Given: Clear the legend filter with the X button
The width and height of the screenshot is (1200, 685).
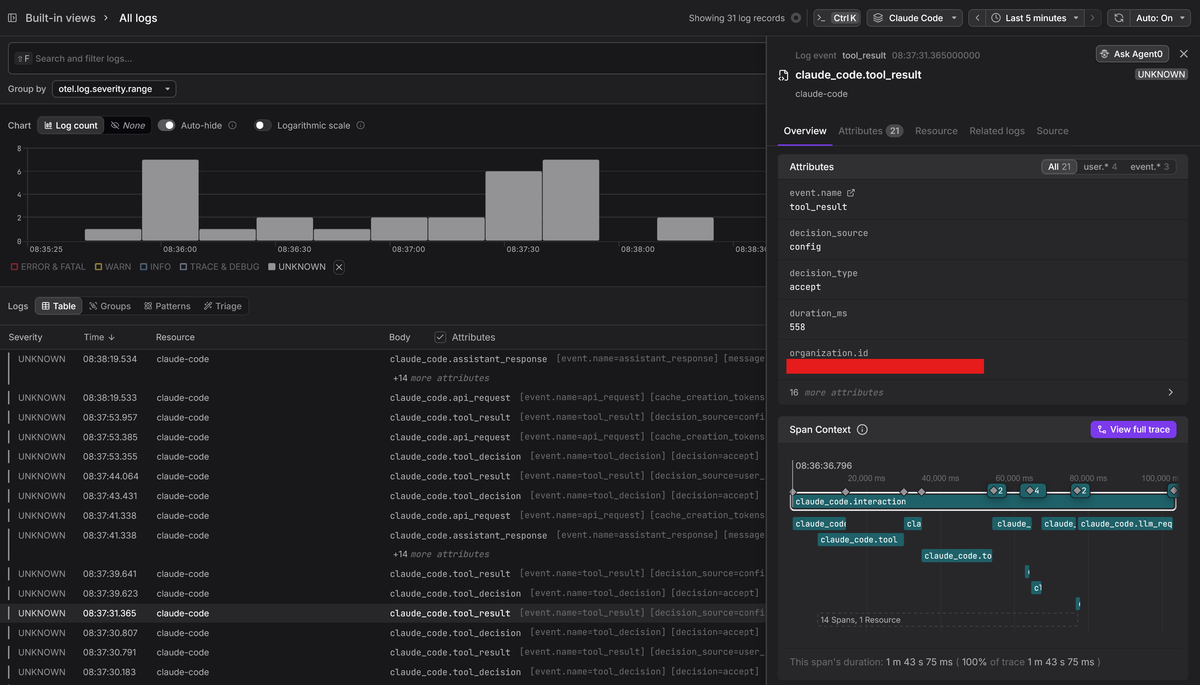Looking at the screenshot, I should coord(339,267).
